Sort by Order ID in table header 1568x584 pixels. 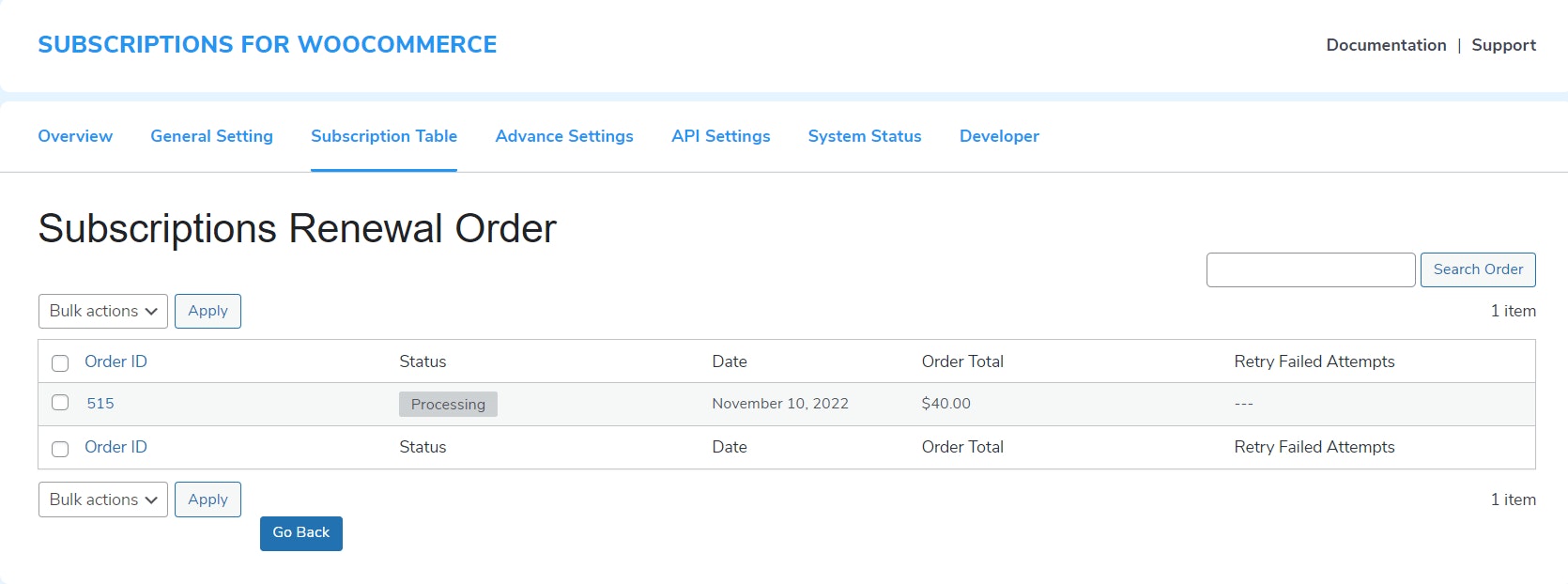115,361
